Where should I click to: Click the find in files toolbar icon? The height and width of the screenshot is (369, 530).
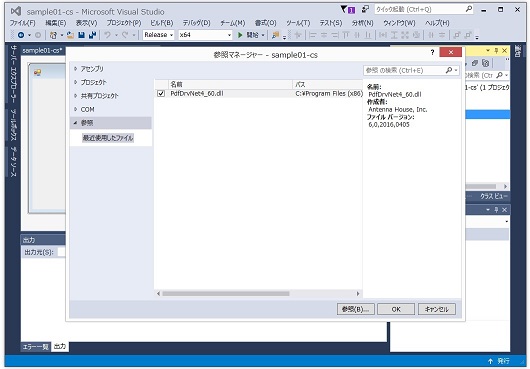(x=275, y=35)
